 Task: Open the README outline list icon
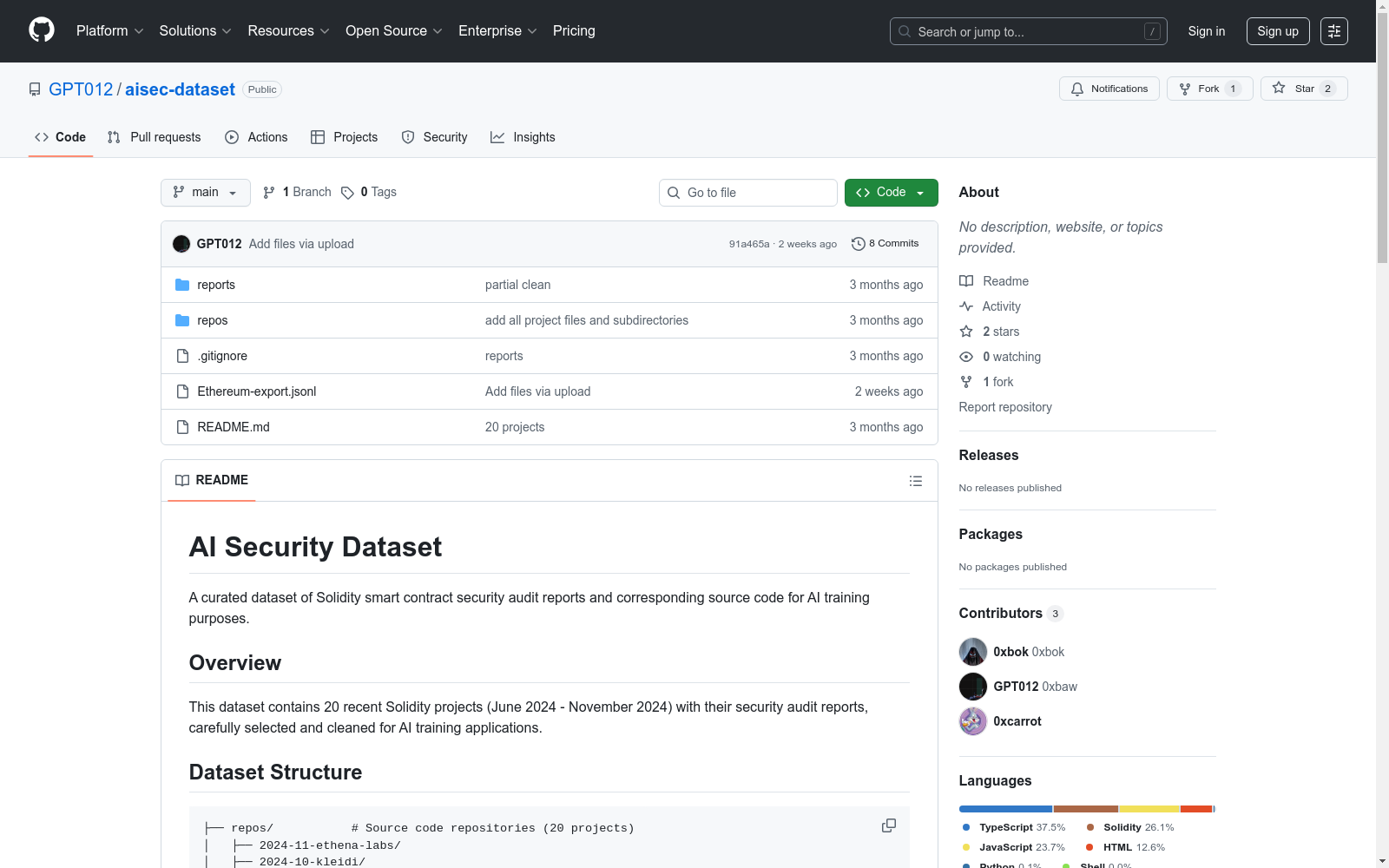pyautogui.click(x=916, y=481)
